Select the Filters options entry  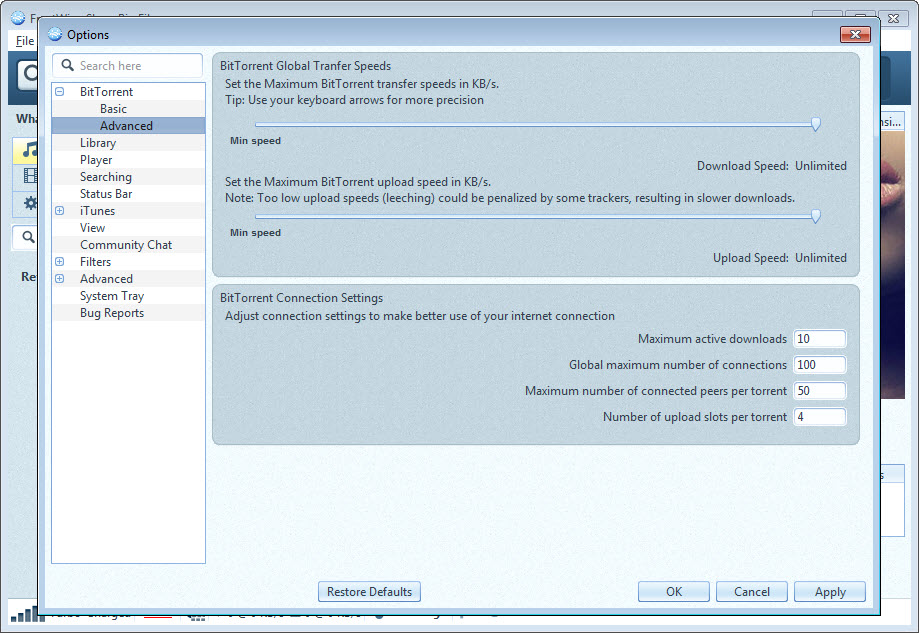click(96, 262)
